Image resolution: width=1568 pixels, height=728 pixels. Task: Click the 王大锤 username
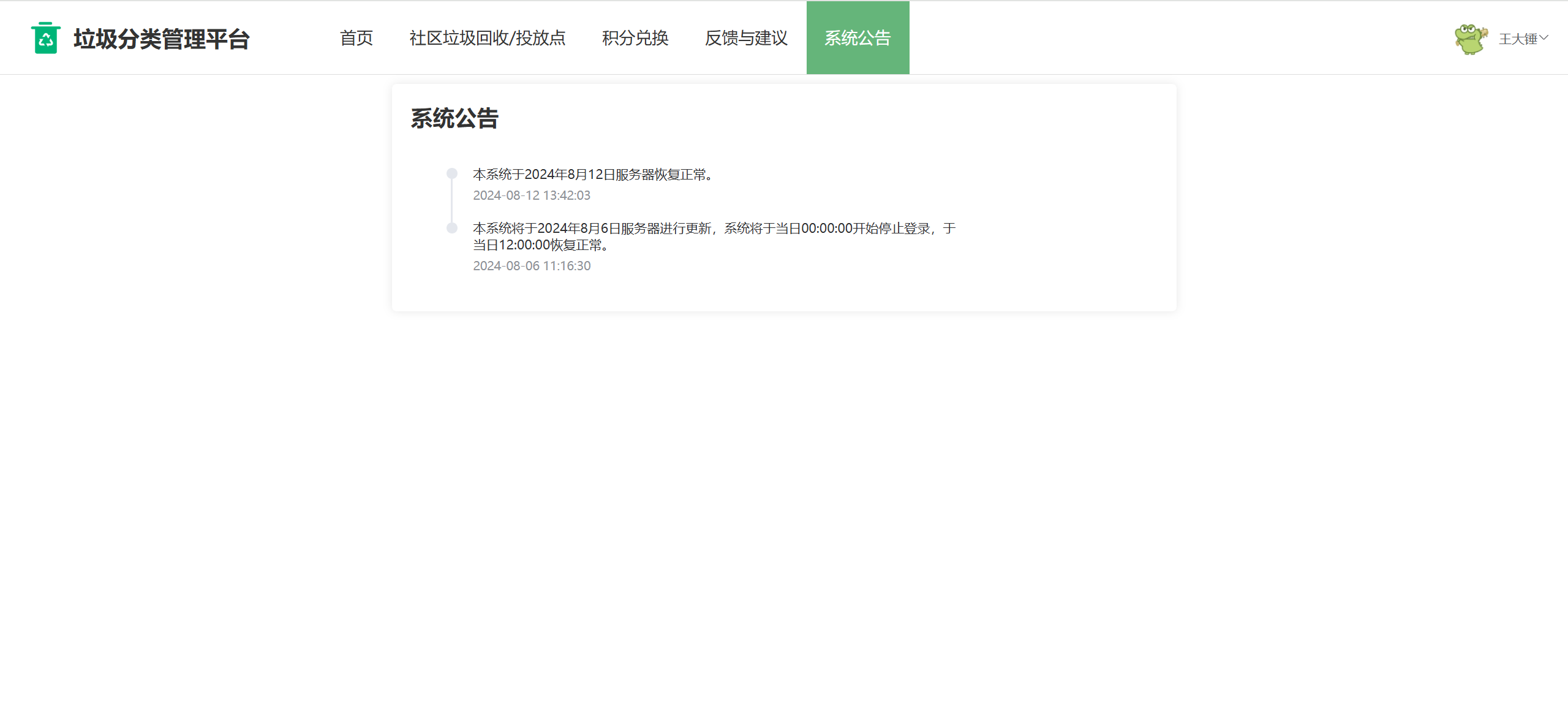[x=1518, y=39]
